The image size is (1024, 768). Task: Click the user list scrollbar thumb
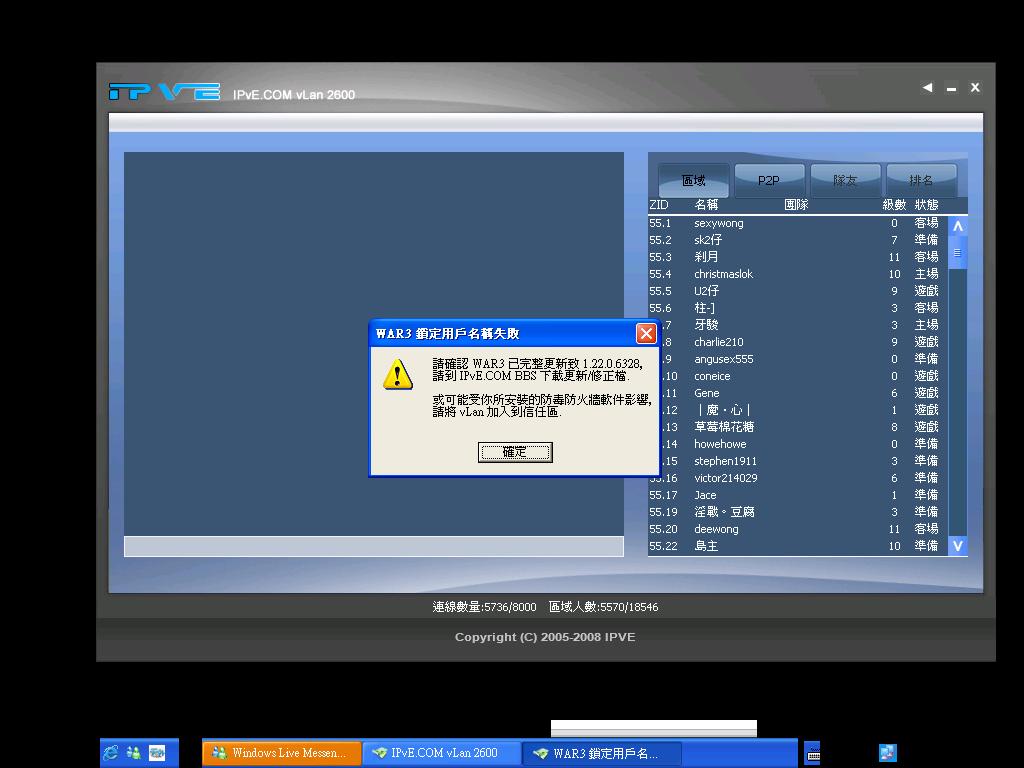pyautogui.click(x=957, y=253)
